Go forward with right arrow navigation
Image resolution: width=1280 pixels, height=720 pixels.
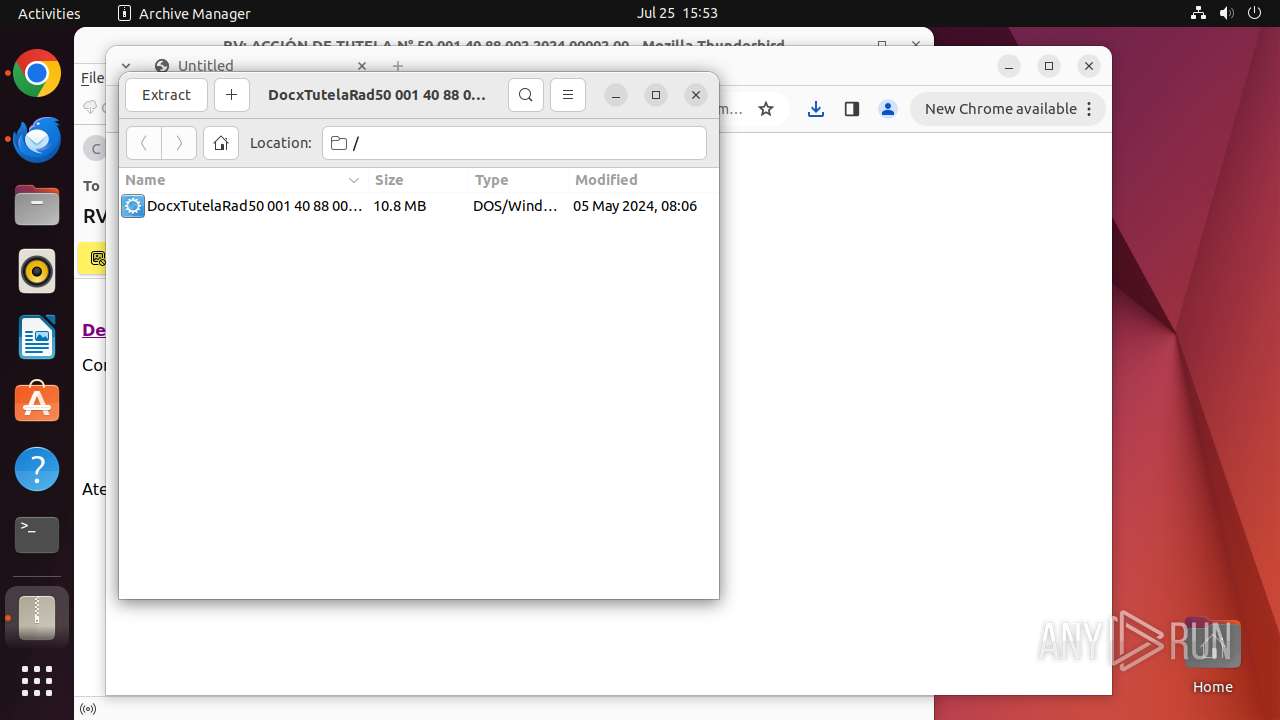click(179, 143)
